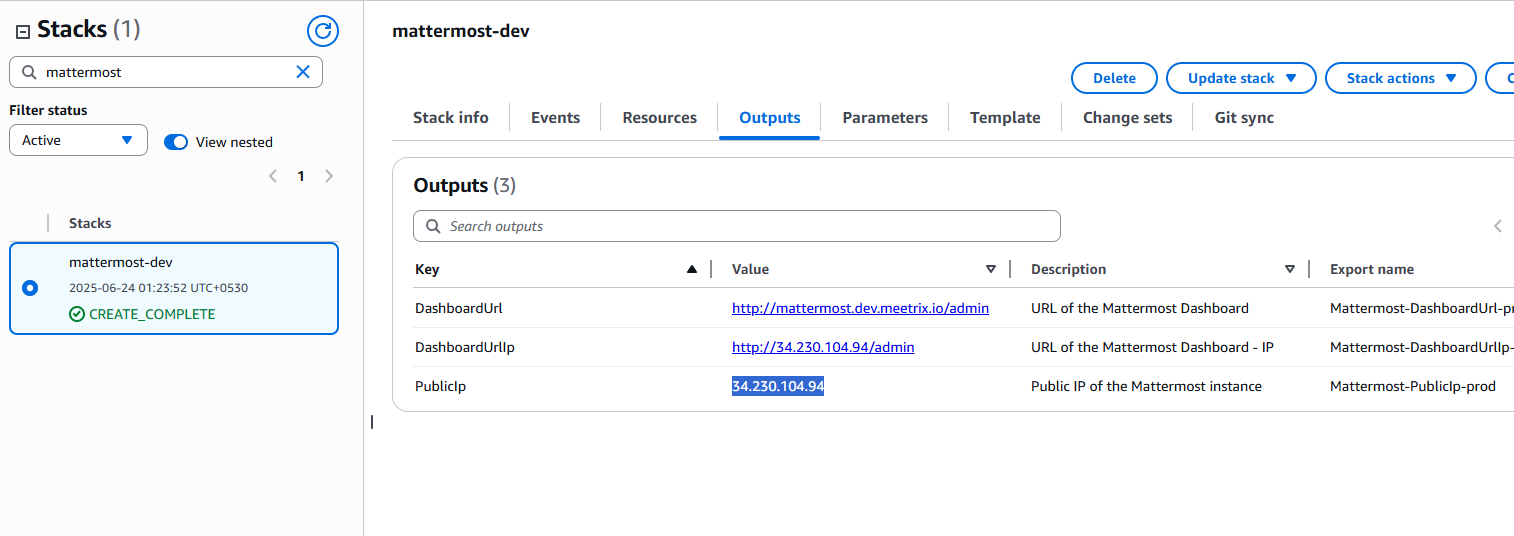Open the mattermost.dev.meetrix.io admin link

[860, 308]
